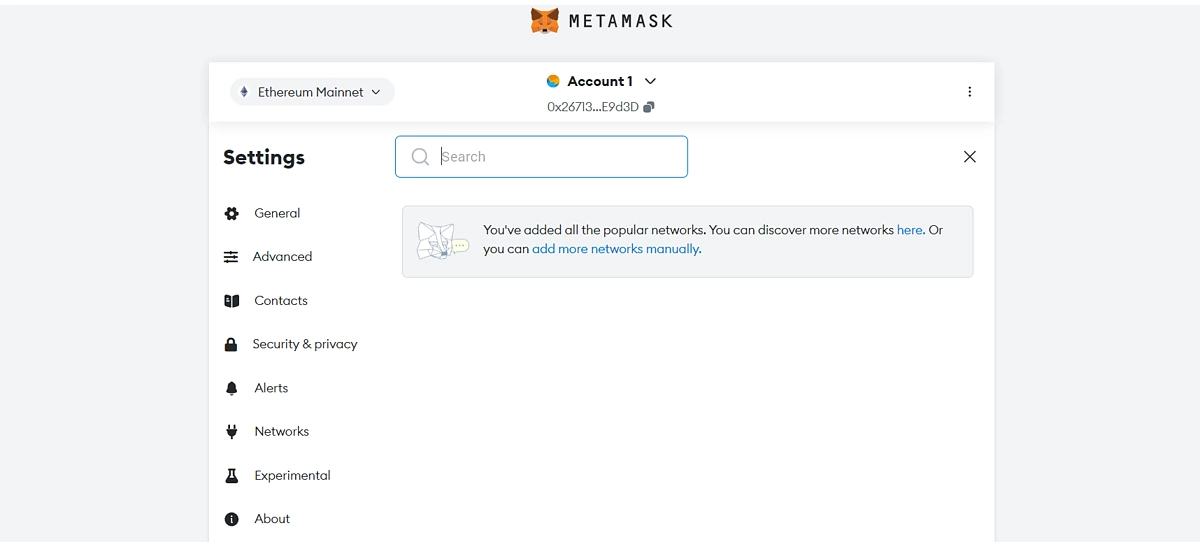The width and height of the screenshot is (1200, 542).
Task: Open the Ethereum Mainnet network dropdown
Action: click(x=312, y=92)
